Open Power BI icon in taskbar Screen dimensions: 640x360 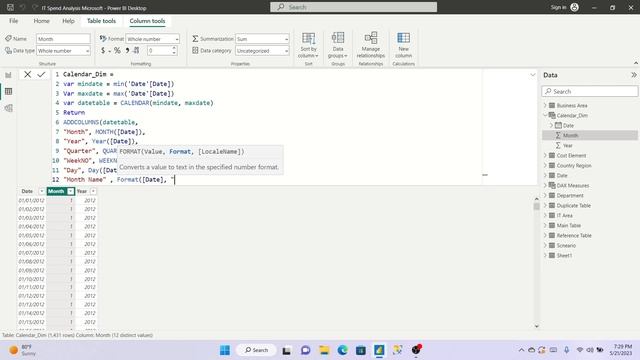pyautogui.click(x=379, y=350)
